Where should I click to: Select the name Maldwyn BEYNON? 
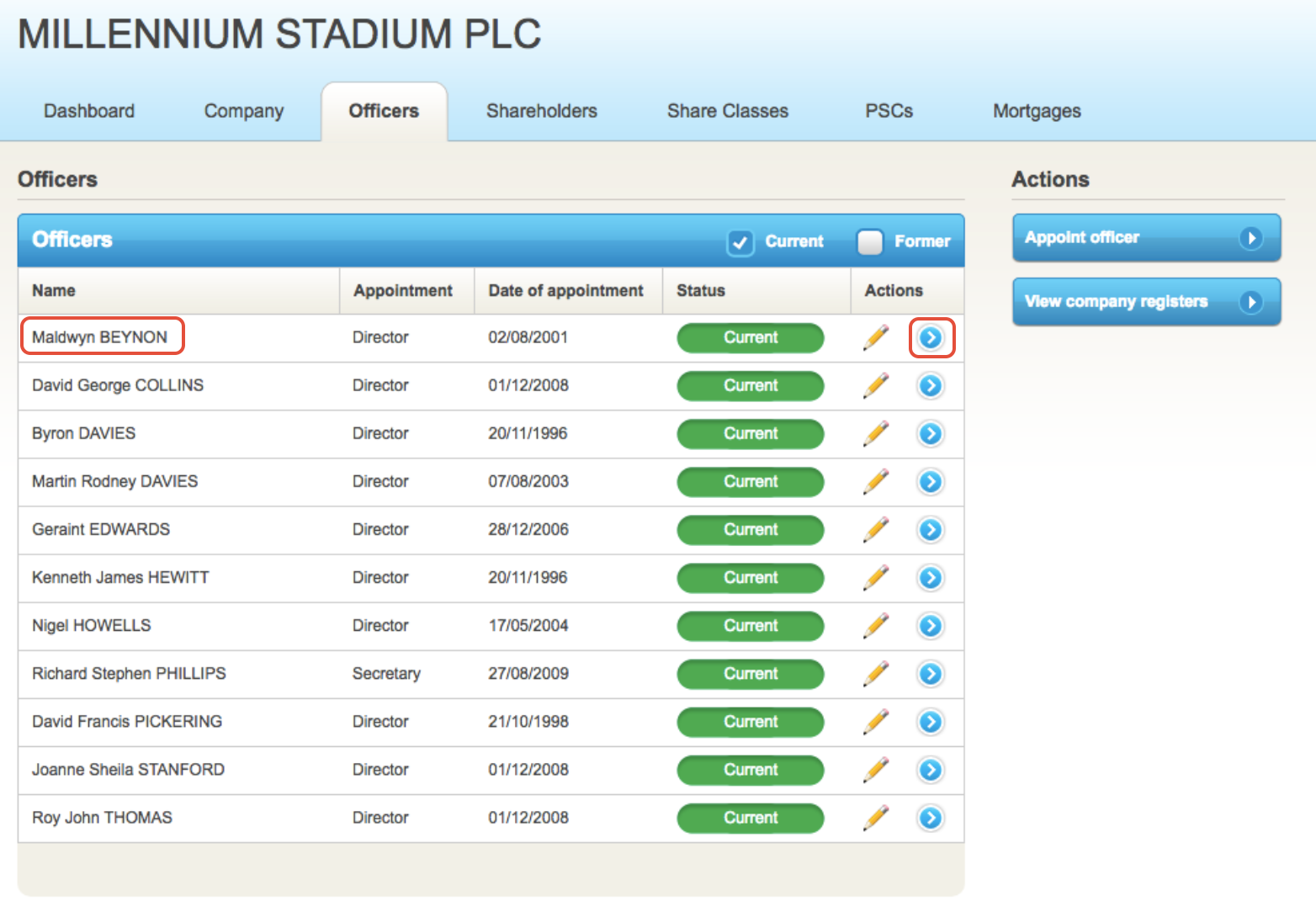pyautogui.click(x=99, y=337)
